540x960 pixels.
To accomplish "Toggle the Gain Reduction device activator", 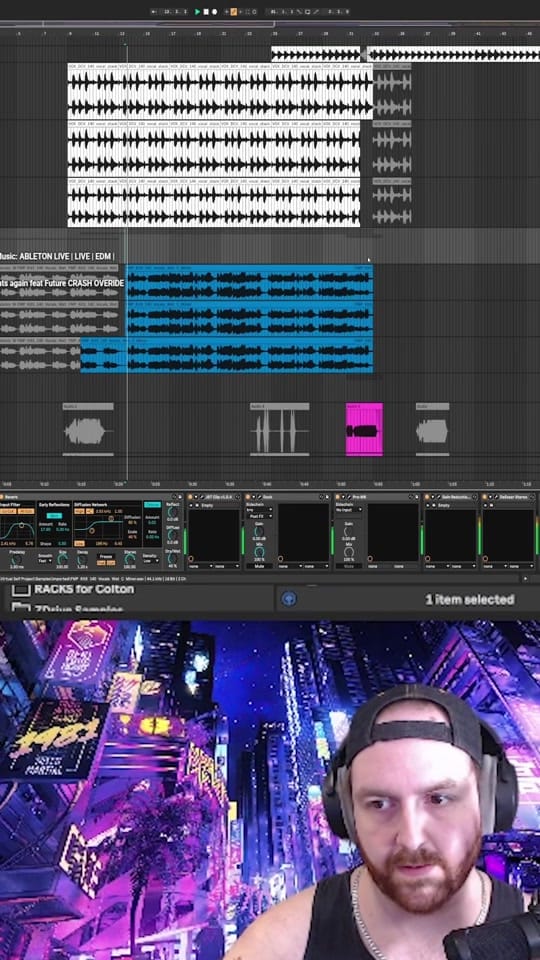I will click(427, 497).
